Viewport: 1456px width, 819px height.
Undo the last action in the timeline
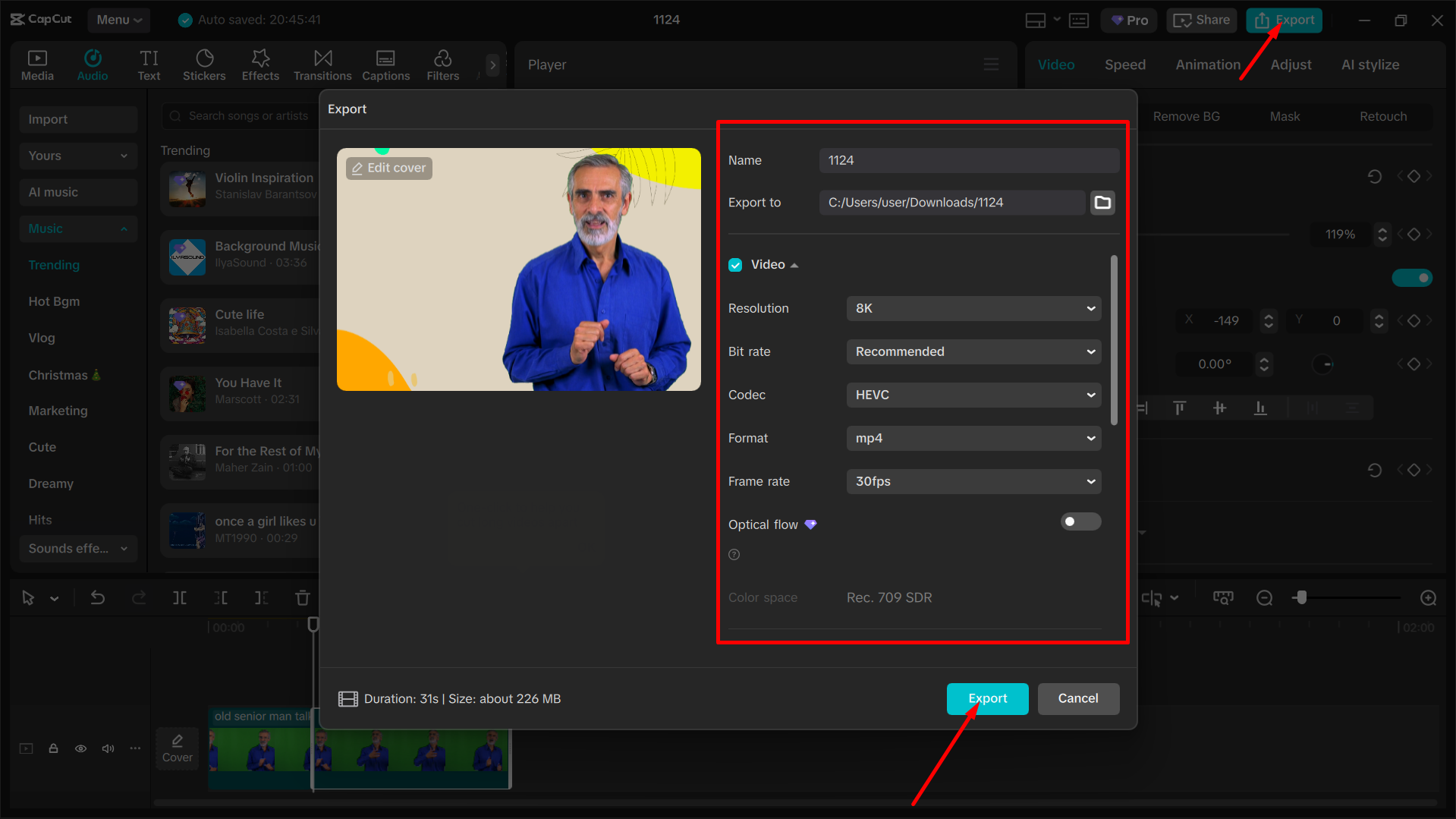(x=97, y=597)
